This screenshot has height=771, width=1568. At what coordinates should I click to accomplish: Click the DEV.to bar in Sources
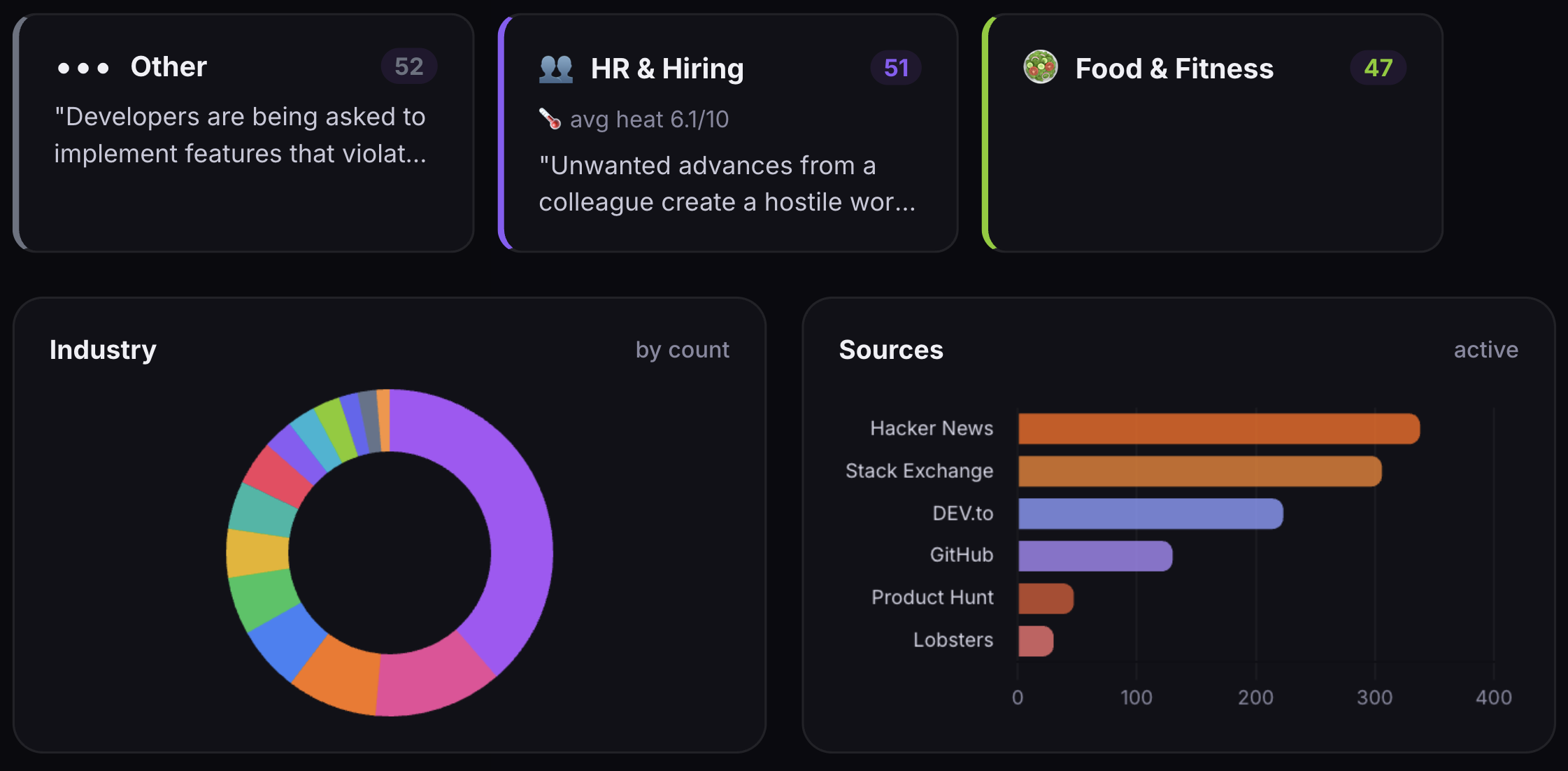pyautogui.click(x=1150, y=514)
